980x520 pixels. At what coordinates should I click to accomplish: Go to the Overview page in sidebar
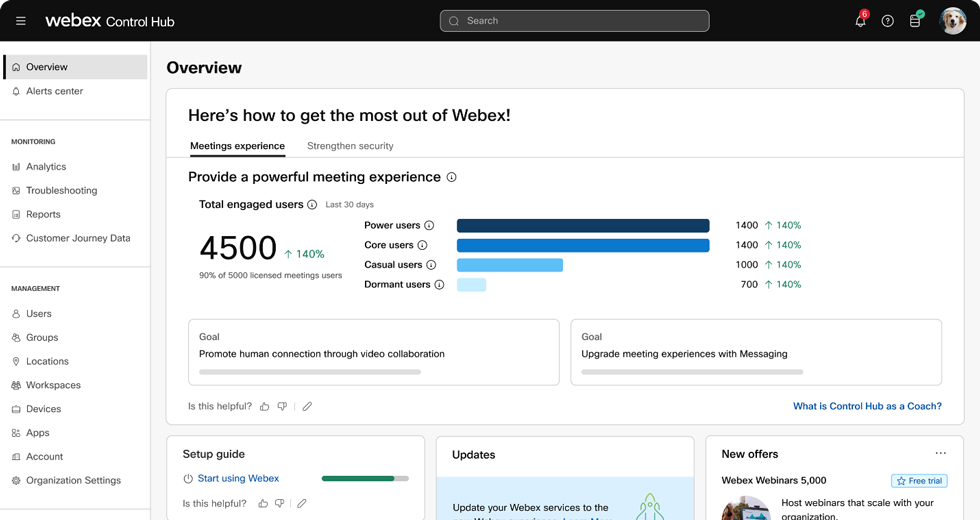coord(76,67)
